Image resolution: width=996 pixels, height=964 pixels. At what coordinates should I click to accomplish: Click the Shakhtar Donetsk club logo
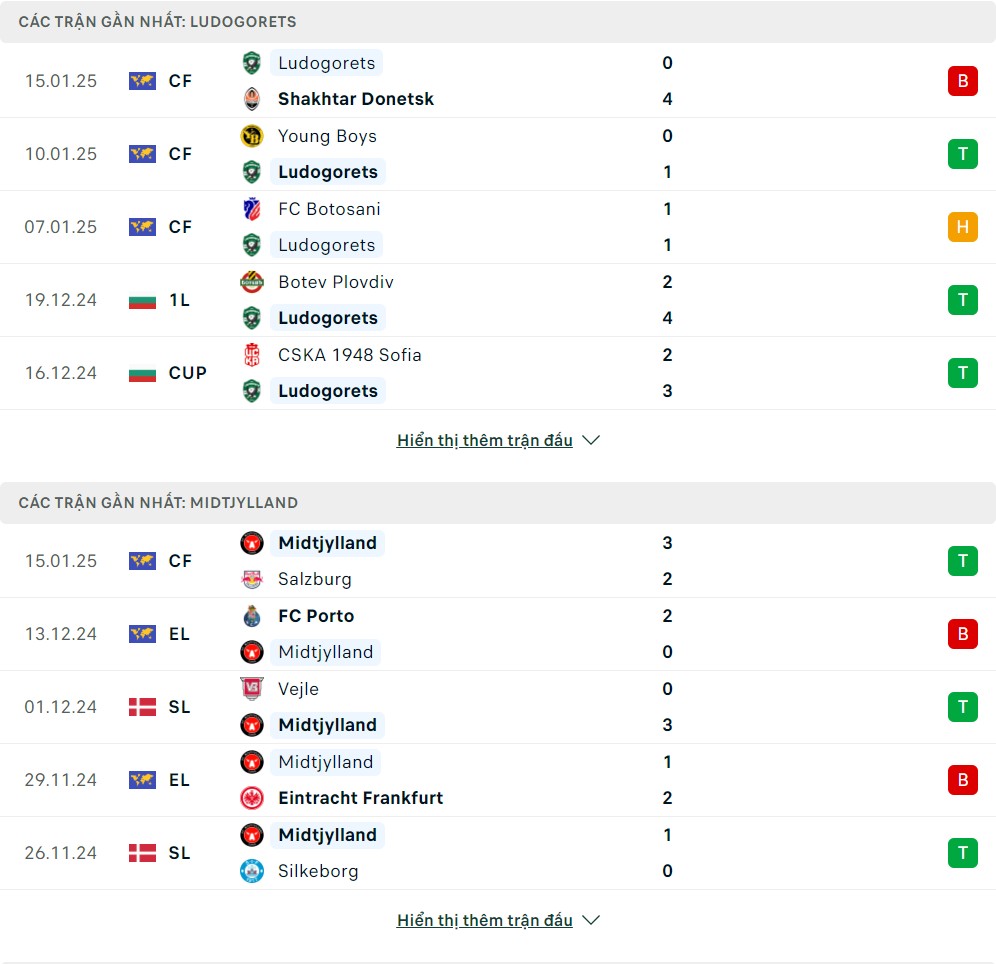pos(252,99)
